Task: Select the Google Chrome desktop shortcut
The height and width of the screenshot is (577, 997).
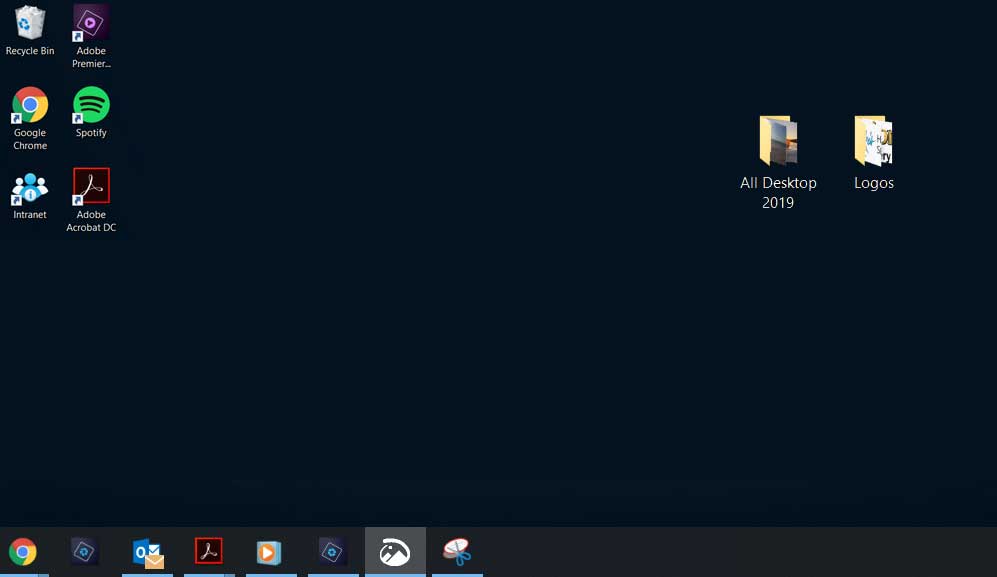Action: (x=30, y=118)
